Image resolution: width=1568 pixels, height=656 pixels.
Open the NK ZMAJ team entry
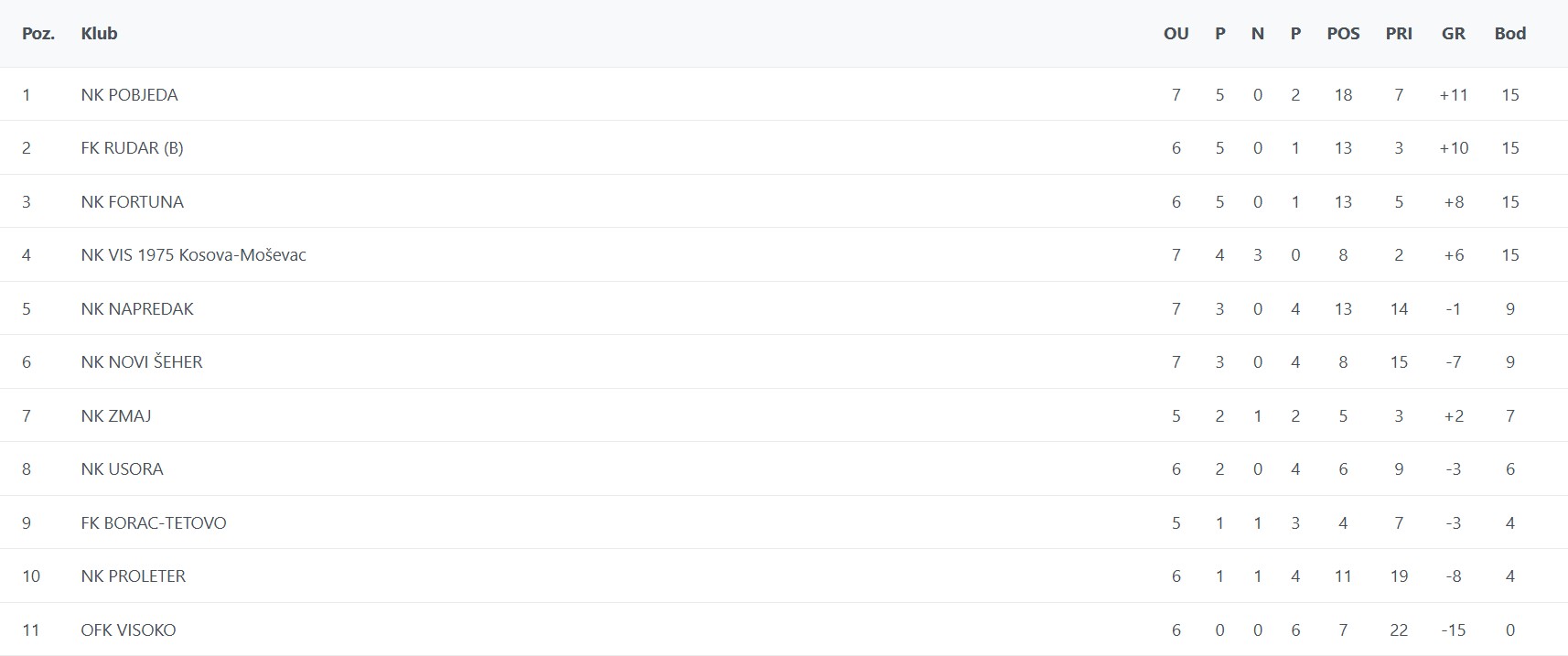tap(116, 416)
